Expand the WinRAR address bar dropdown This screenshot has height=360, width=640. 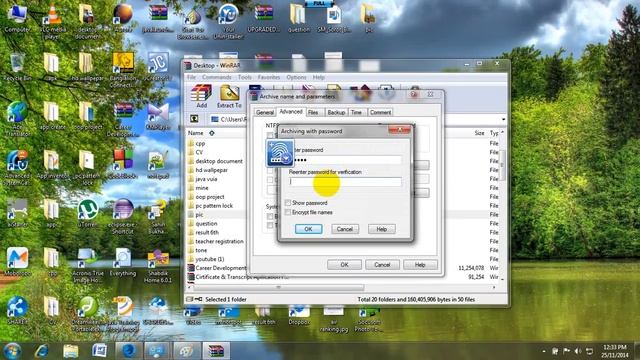click(x=503, y=119)
